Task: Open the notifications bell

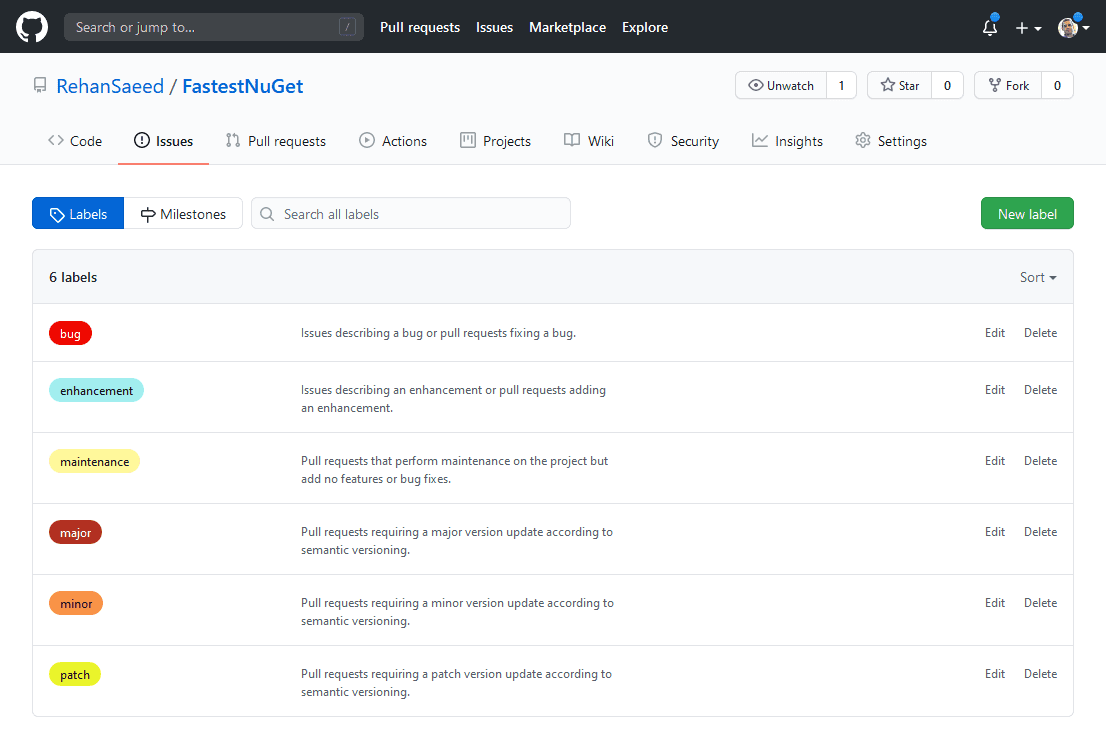Action: click(x=990, y=28)
